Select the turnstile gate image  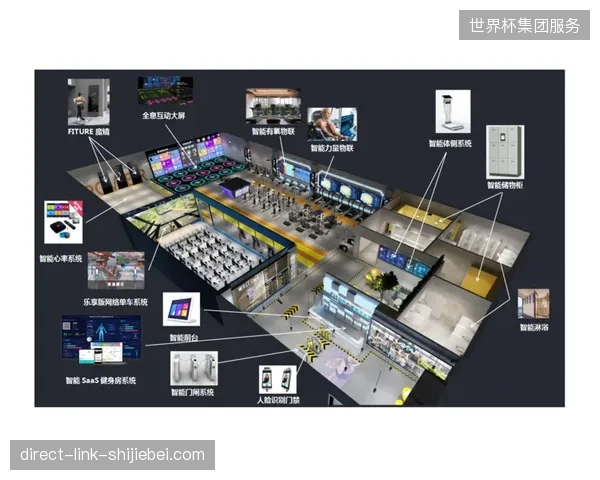pyautogui.click(x=194, y=368)
